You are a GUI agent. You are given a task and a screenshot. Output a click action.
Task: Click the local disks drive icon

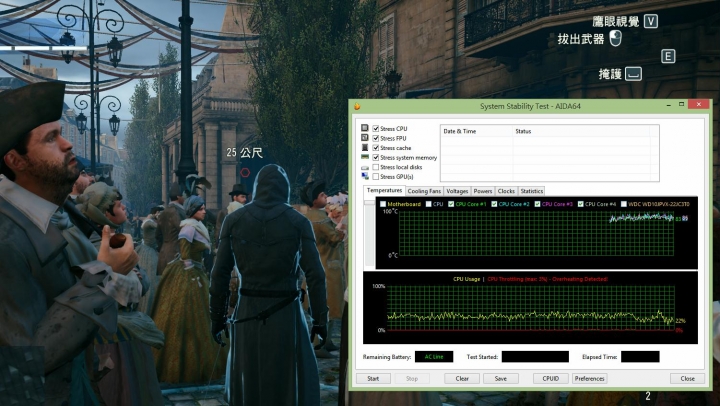pyautogui.click(x=365, y=168)
